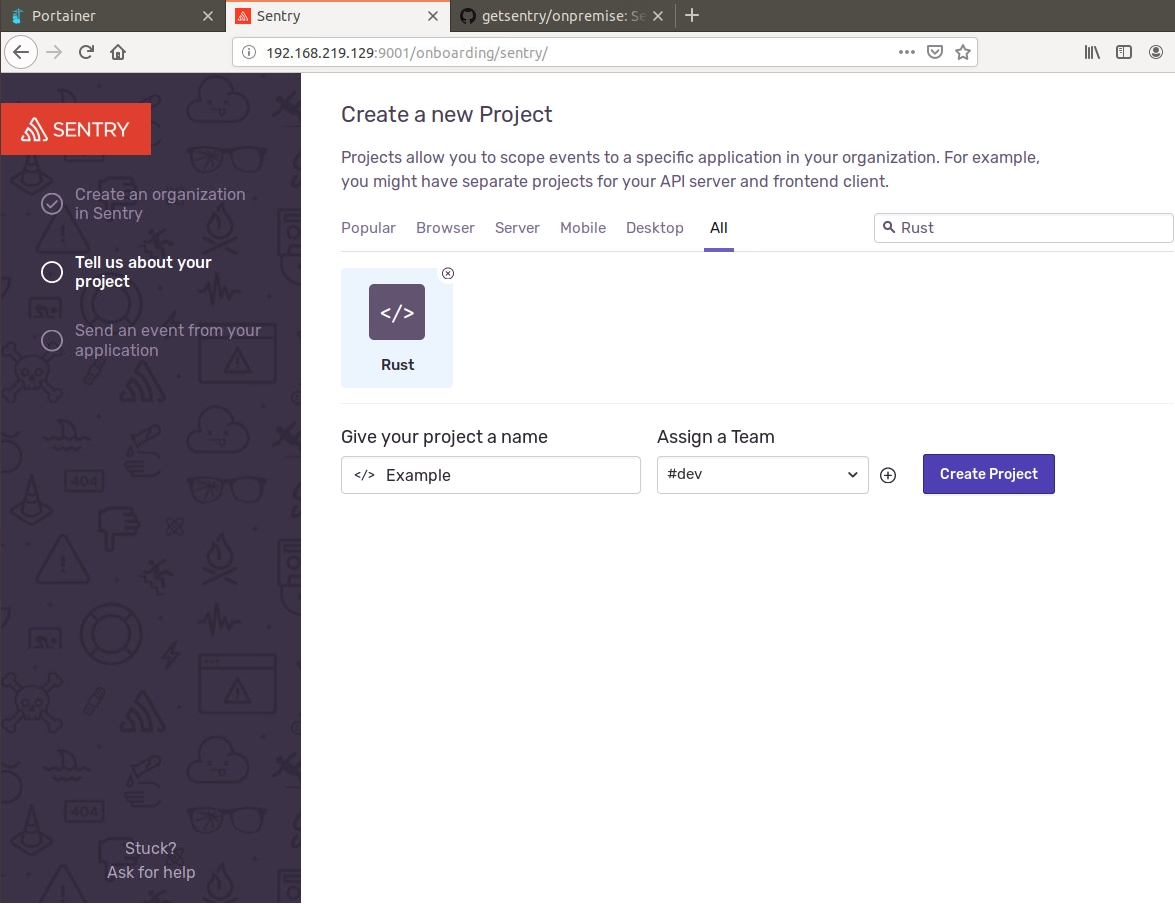Open the Assign a Team dropdown
This screenshot has height=904, width=1175.
(762, 474)
